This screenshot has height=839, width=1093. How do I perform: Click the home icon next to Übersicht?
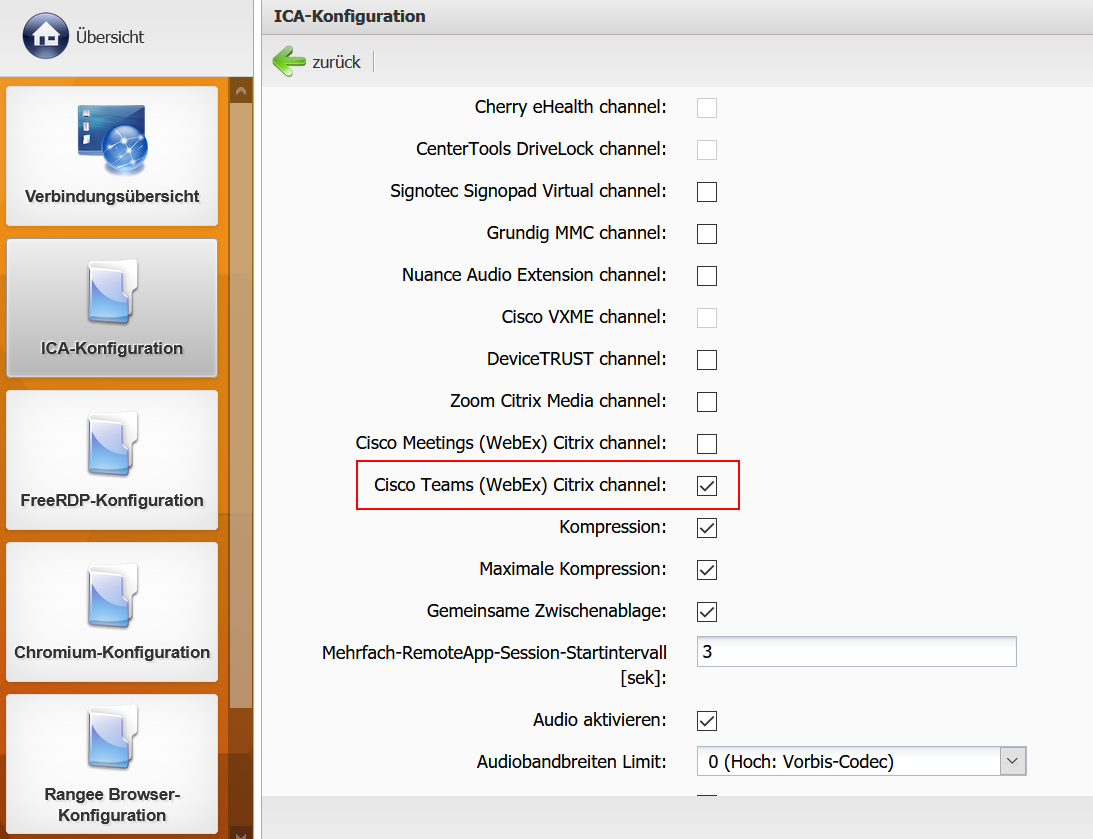pyautogui.click(x=45, y=36)
